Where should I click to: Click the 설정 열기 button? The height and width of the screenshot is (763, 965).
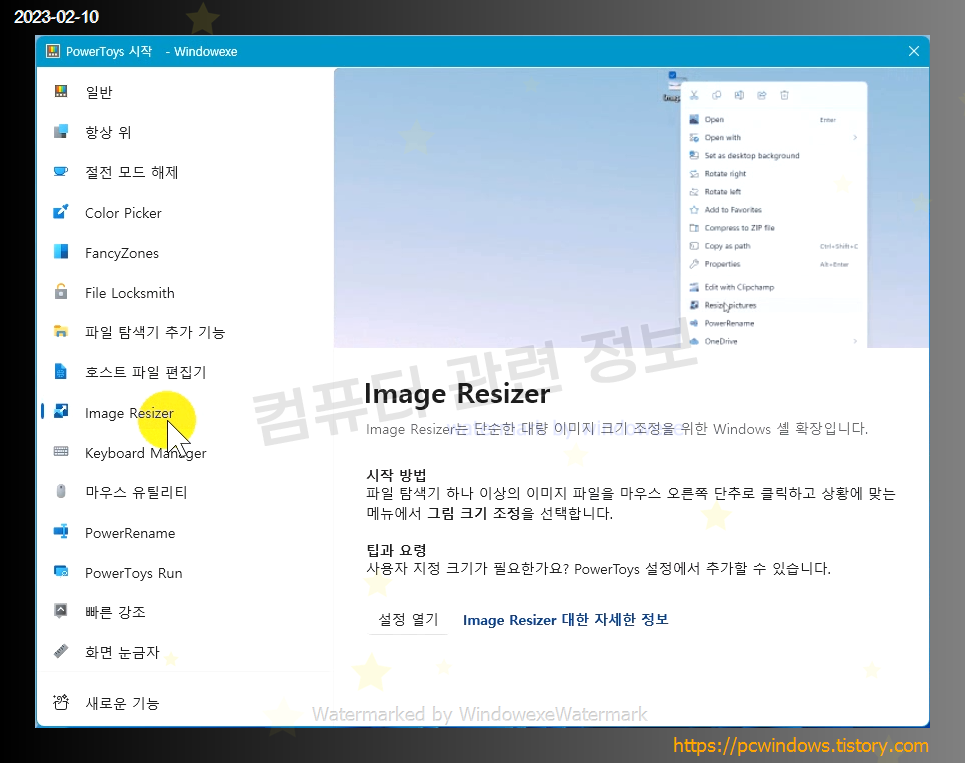pos(408,620)
